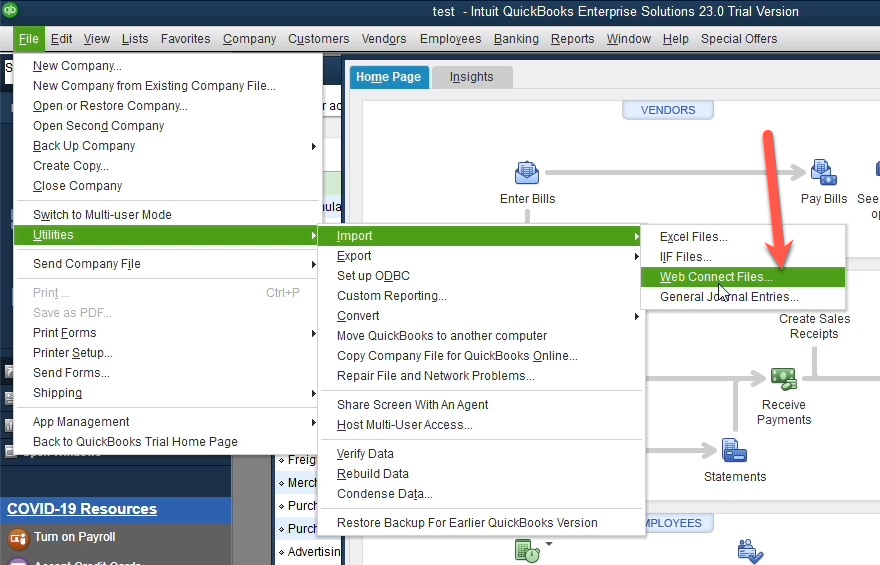Click the Create Sales Receipts label
This screenshot has height=565, width=880.
point(814,326)
